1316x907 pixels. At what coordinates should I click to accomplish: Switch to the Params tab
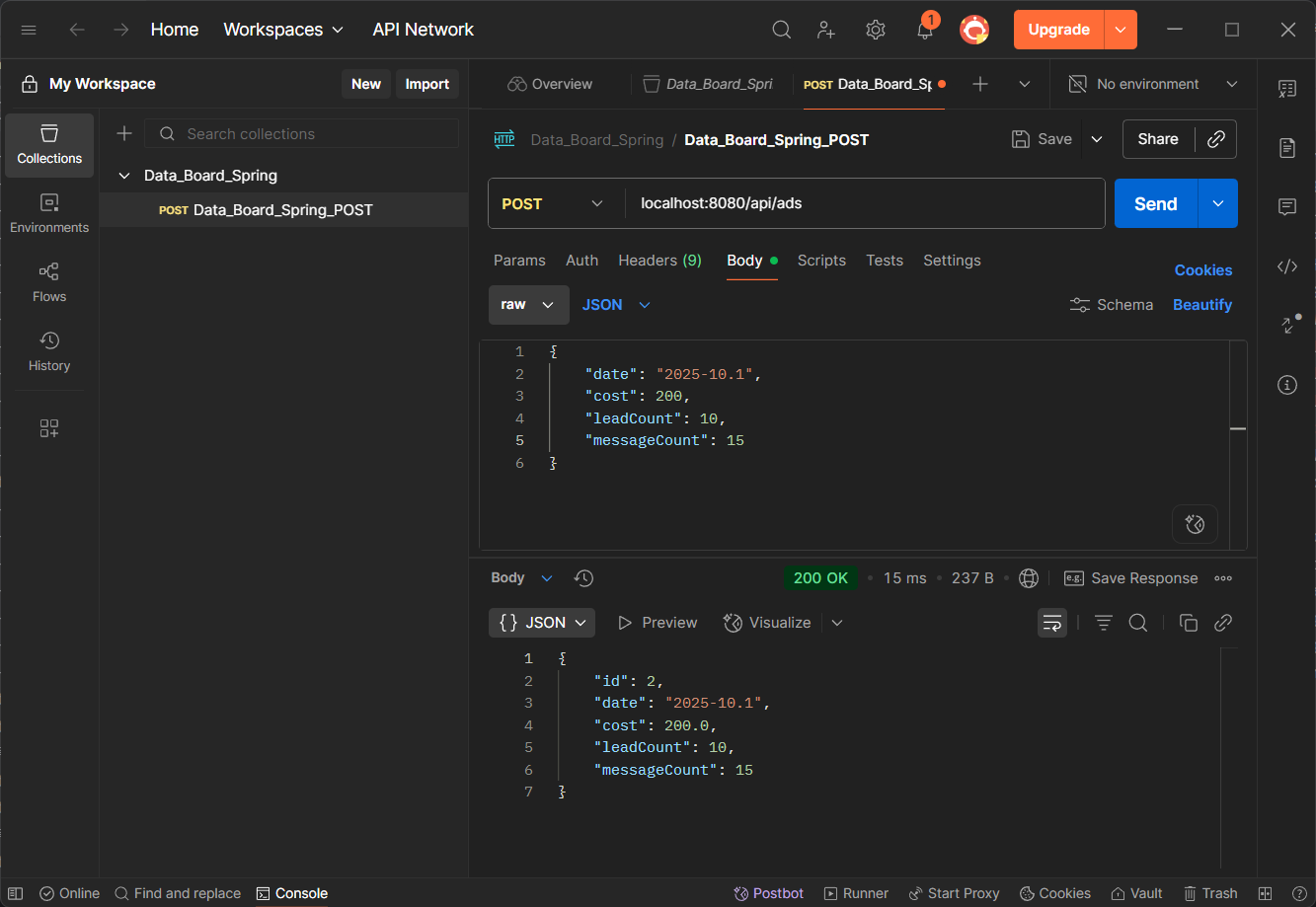point(519,261)
